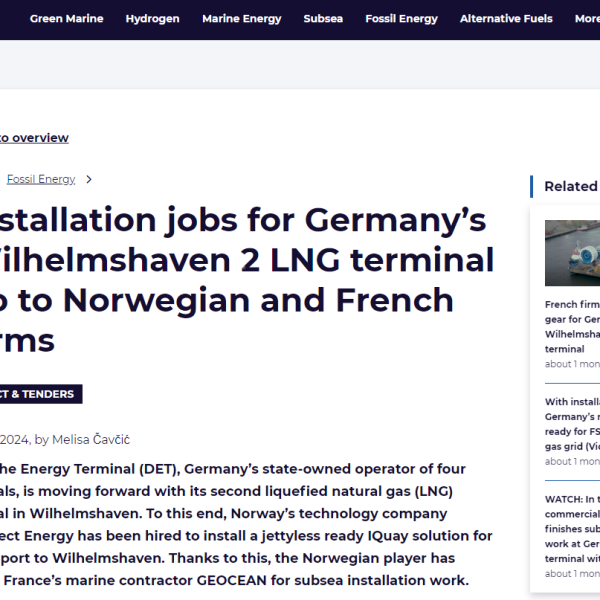This screenshot has height=600, width=600.
Task: Click the Contracts & Tenders tag
Action: tap(41, 394)
